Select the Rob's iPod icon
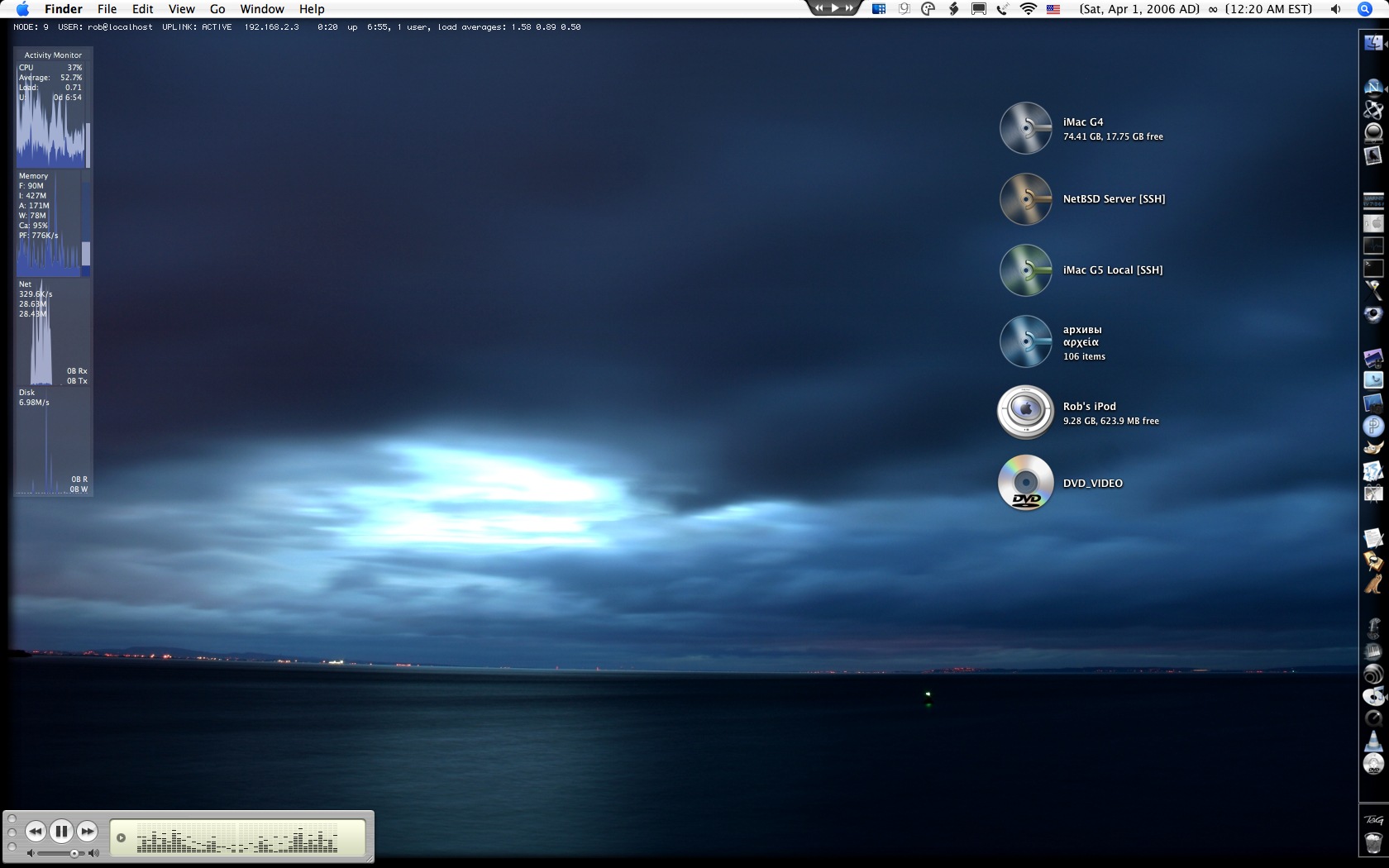 point(1025,413)
